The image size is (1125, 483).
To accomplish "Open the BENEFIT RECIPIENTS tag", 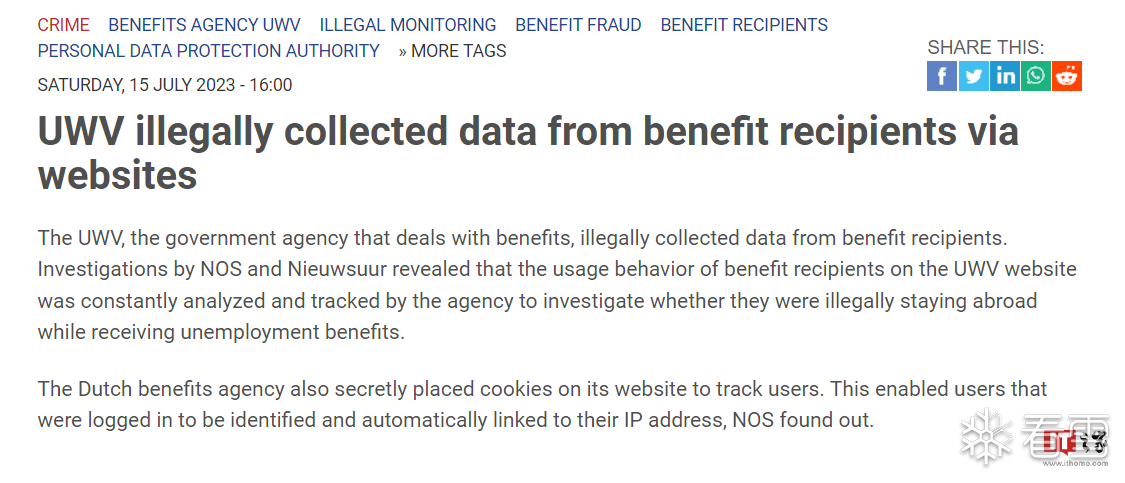I will [744, 25].
